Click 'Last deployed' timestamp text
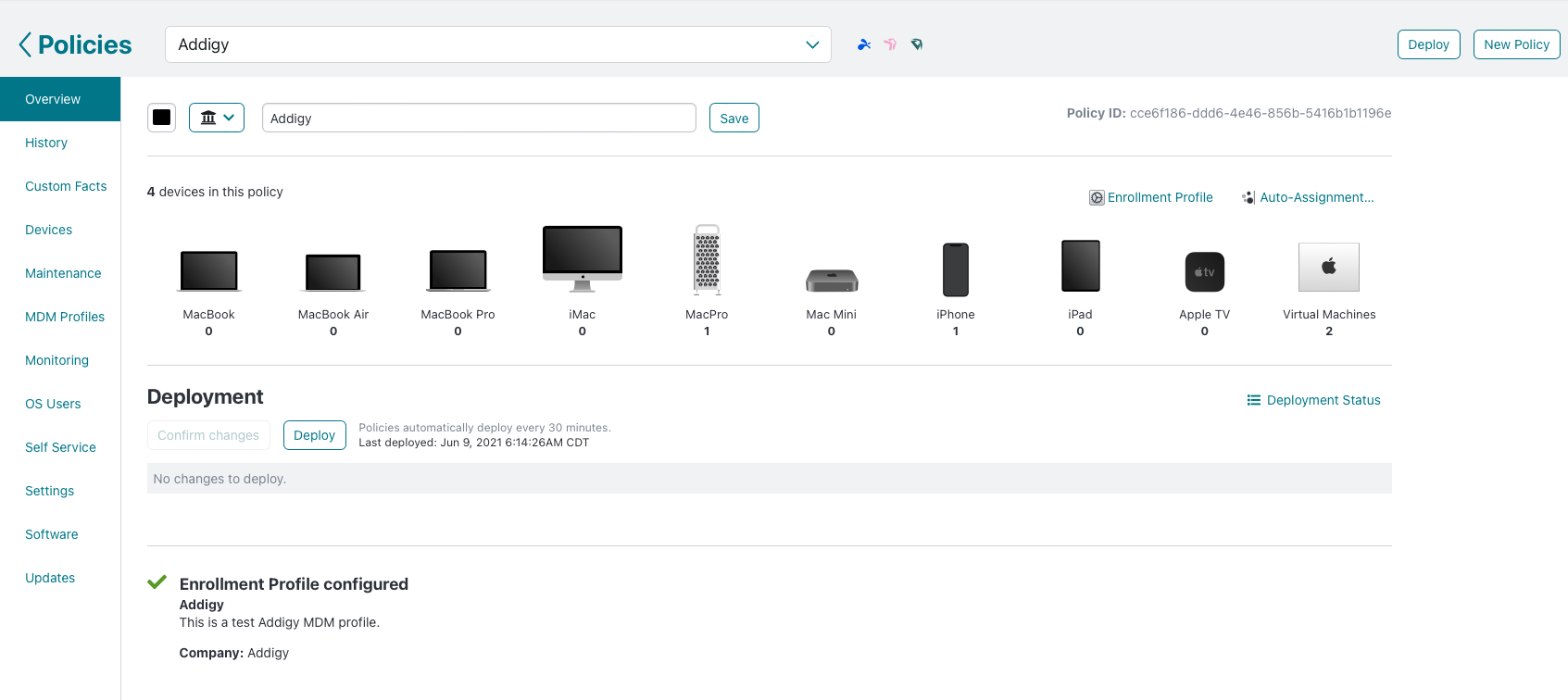 coord(473,443)
